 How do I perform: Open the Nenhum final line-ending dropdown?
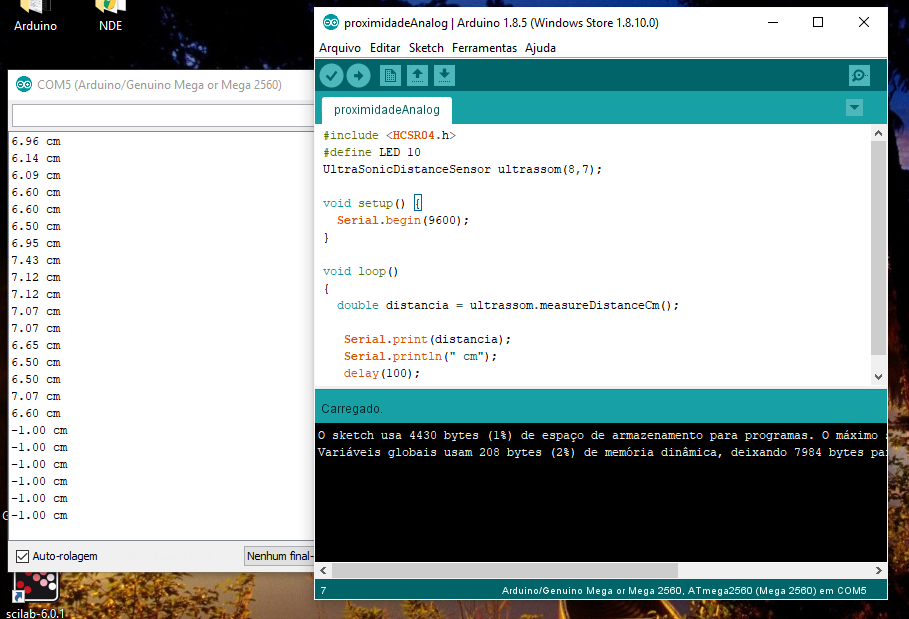pyautogui.click(x=279, y=556)
